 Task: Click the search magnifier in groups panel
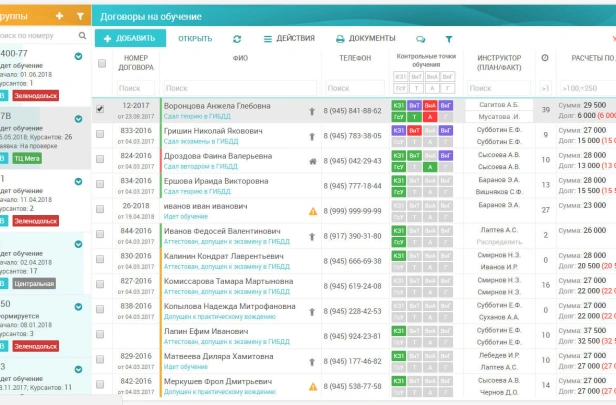80,35
